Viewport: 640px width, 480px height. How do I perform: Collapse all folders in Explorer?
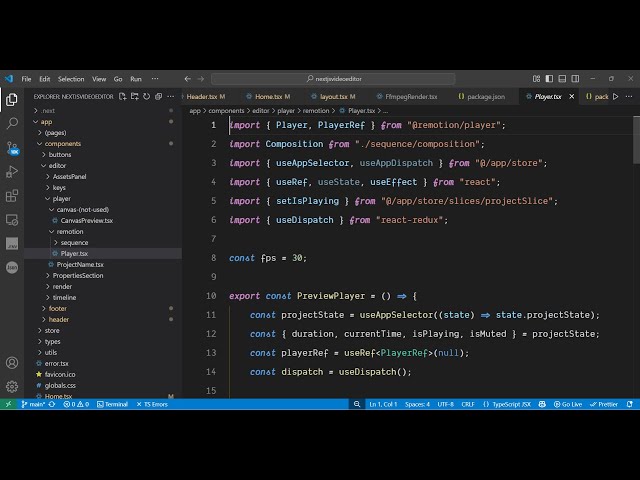158,96
